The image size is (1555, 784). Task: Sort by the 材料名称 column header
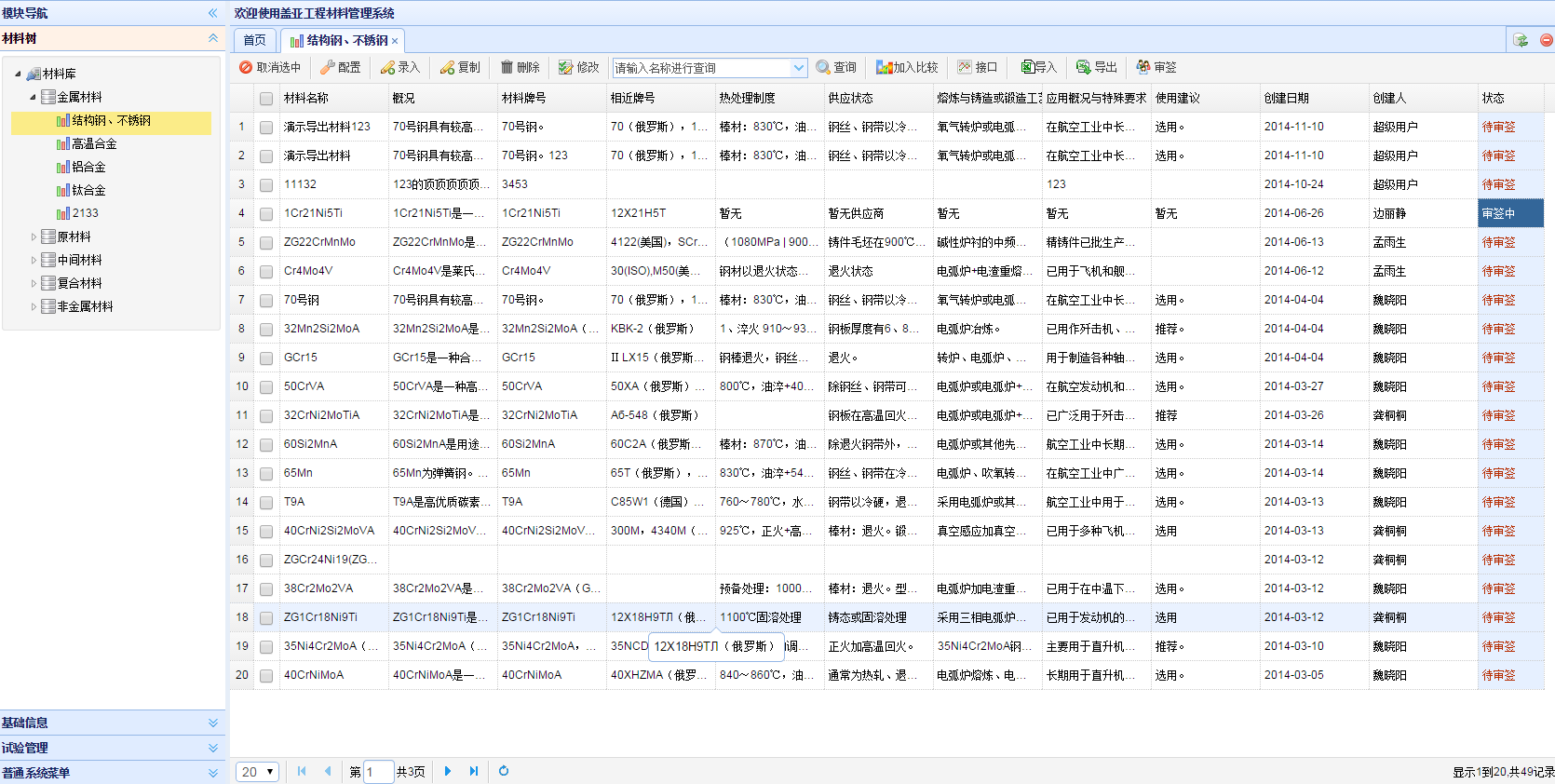tap(333, 98)
